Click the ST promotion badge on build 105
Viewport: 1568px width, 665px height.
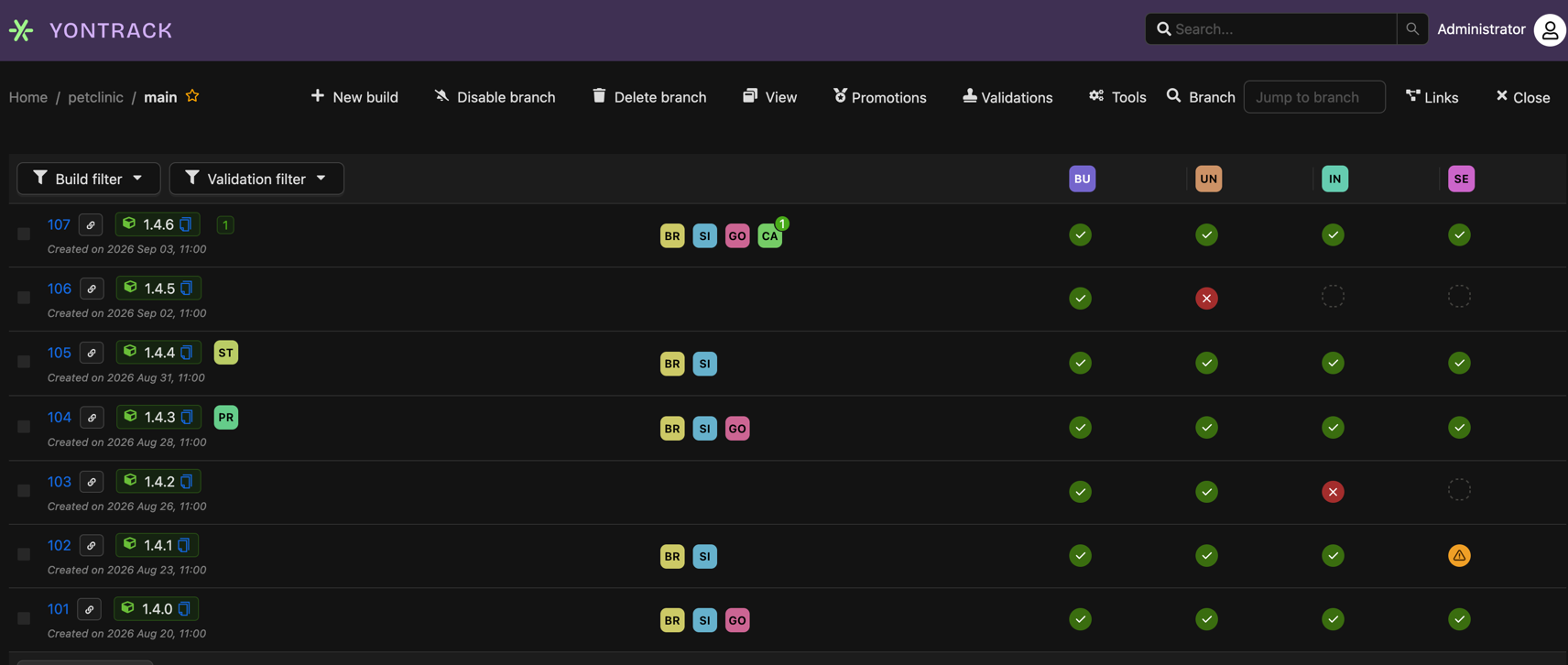(x=226, y=353)
